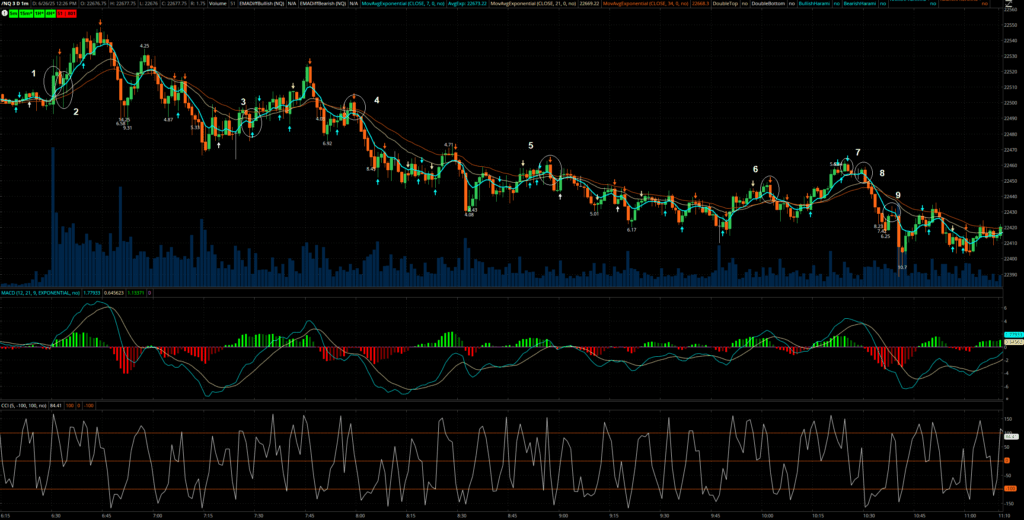Click the orange -100 level in CCI header
Screen dimensions: 1024x520
click(x=89, y=406)
